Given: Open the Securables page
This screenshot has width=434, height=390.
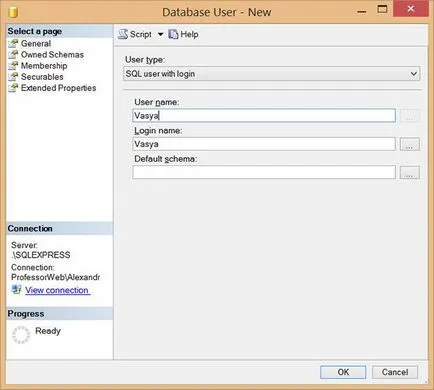Looking at the screenshot, I should (42, 77).
